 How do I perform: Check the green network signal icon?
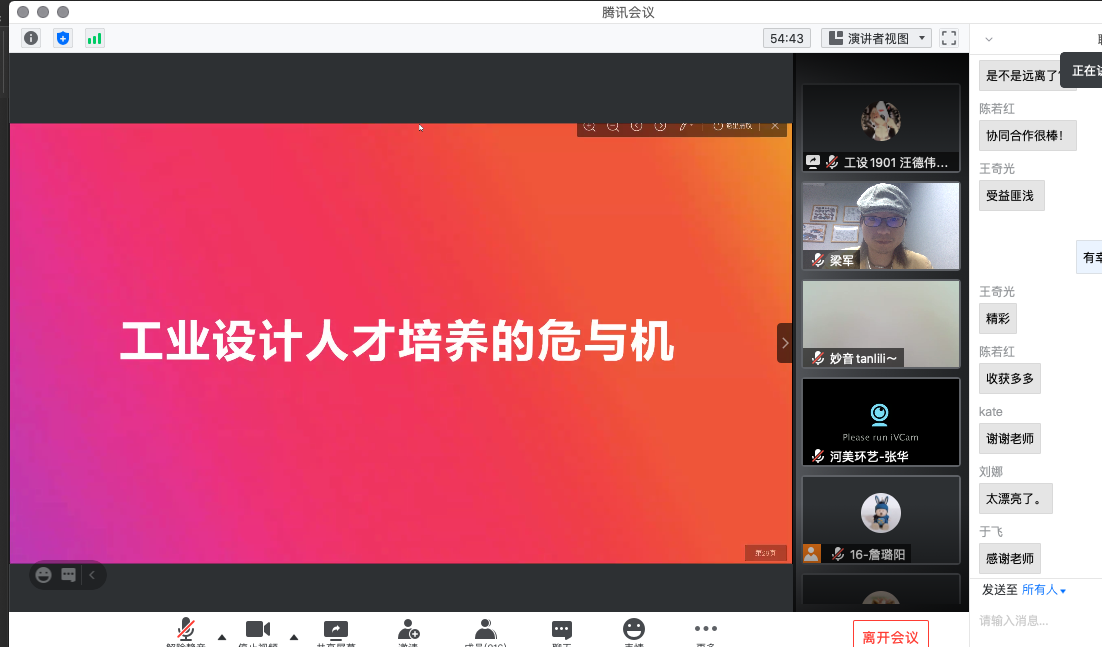coord(95,38)
